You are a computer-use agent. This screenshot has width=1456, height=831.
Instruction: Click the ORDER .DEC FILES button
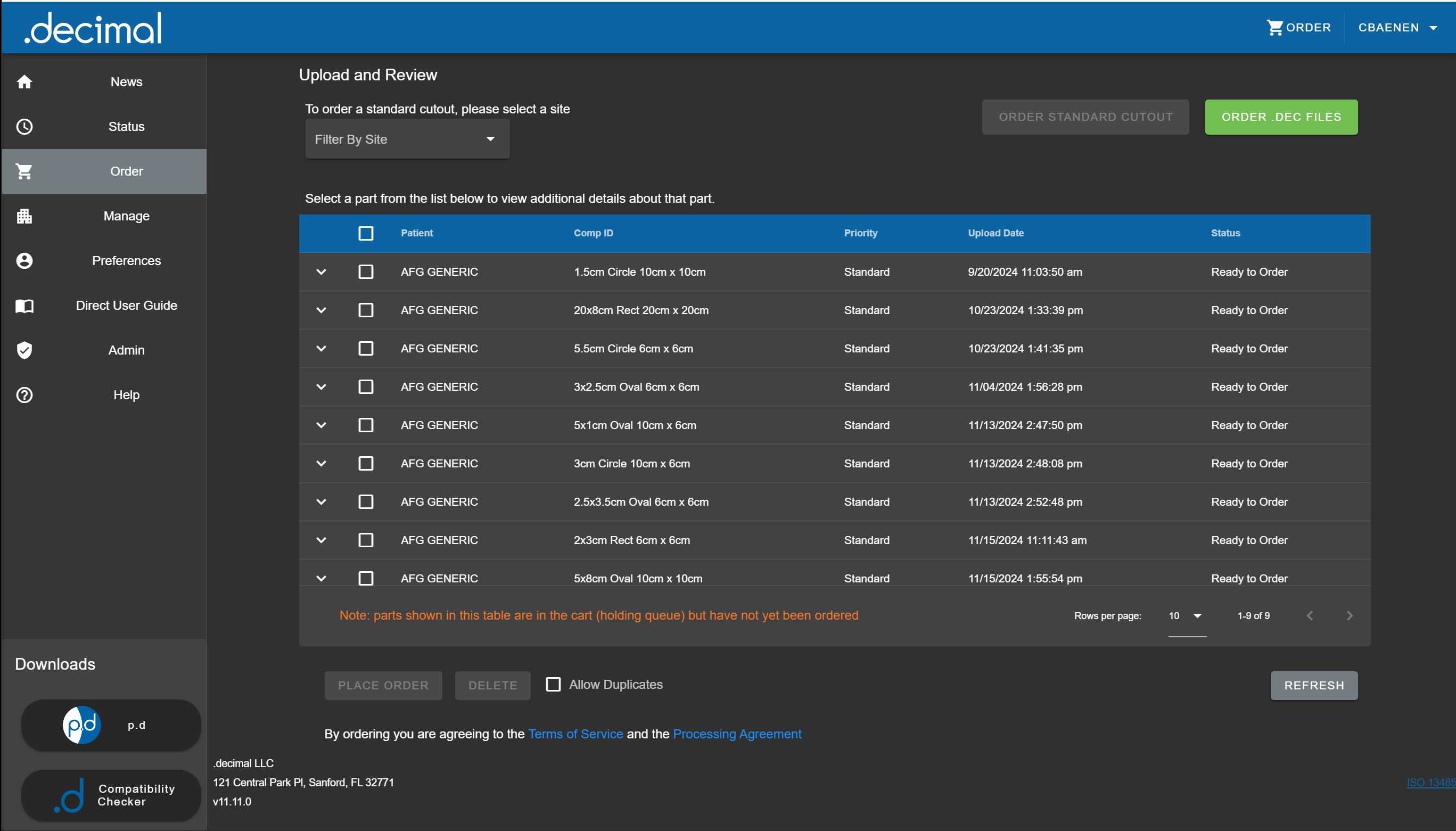(1281, 117)
